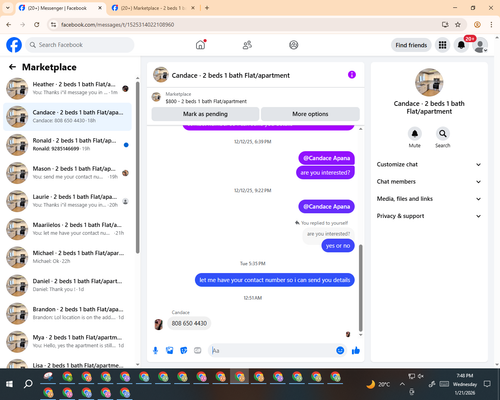Expand Chat members section
Image resolution: width=500 pixels, height=400 pixels.
(x=429, y=182)
